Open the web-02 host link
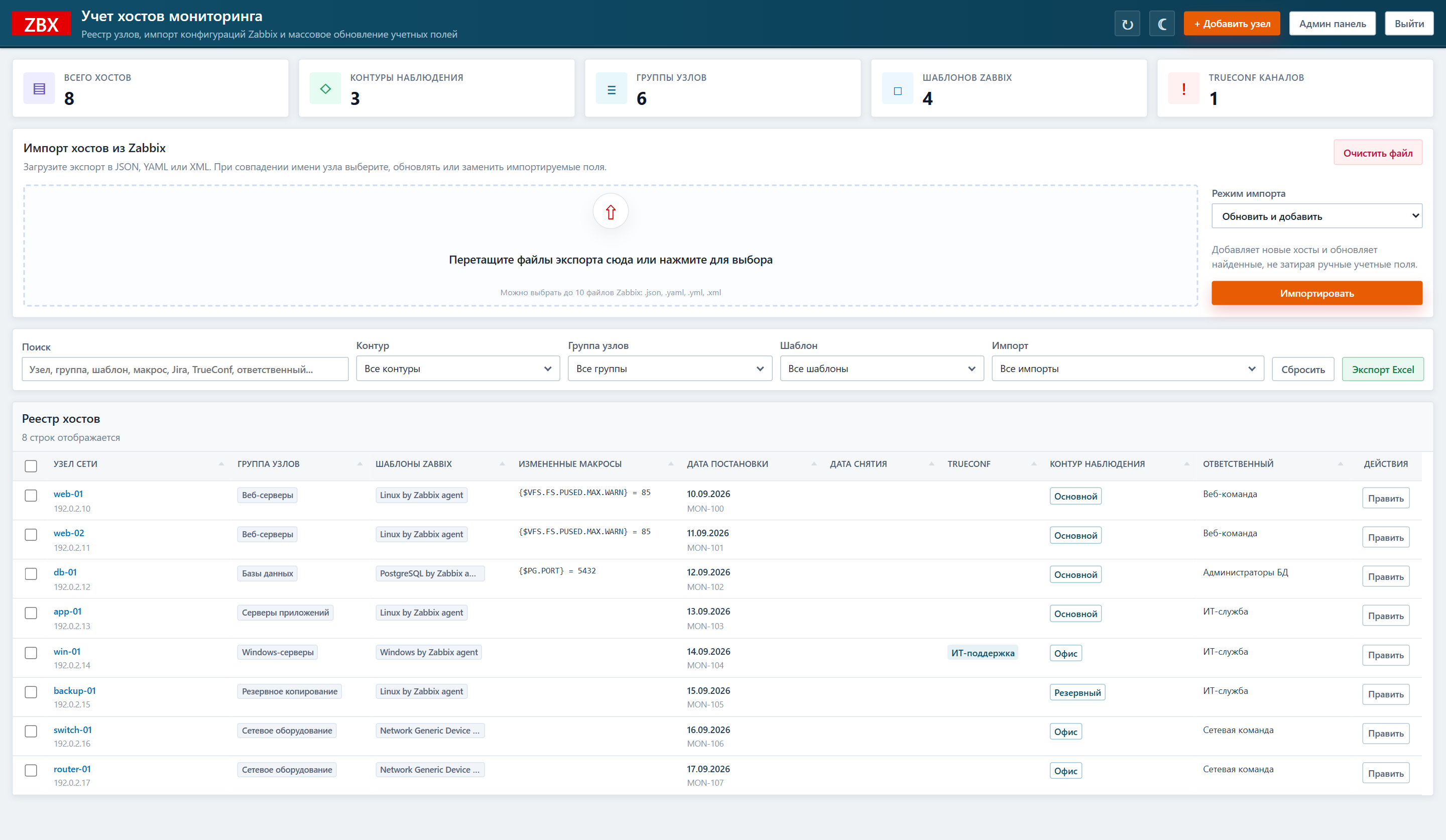1446x840 pixels. tap(68, 533)
